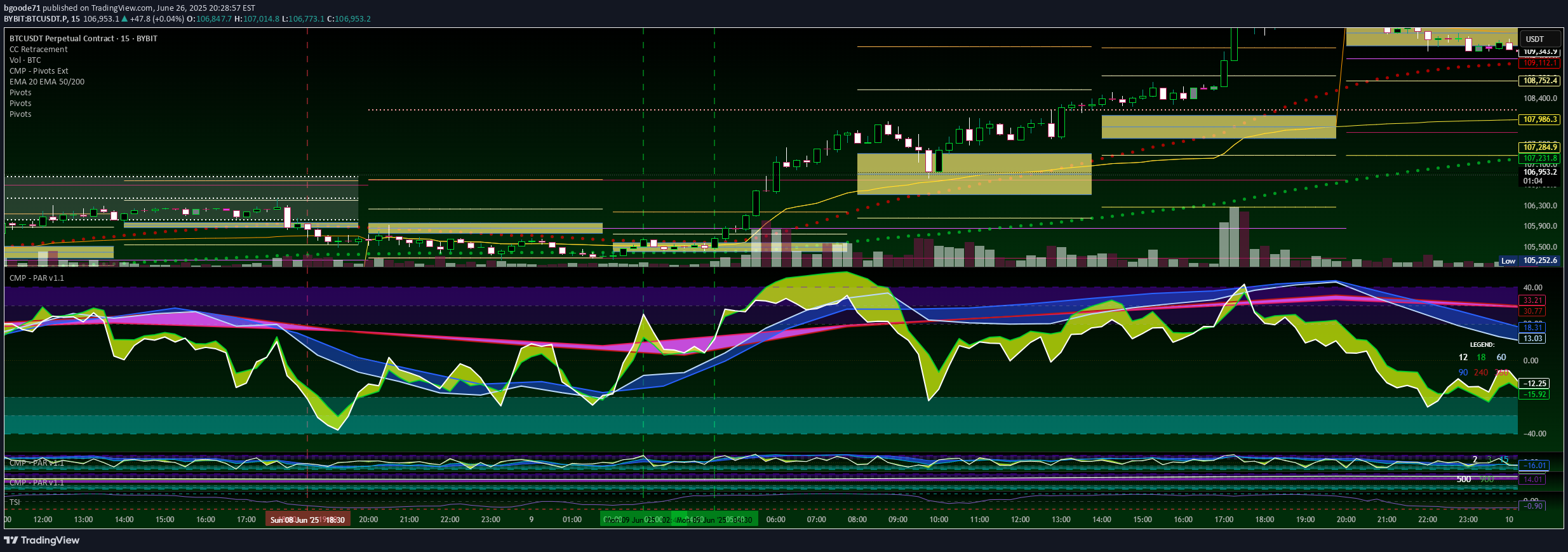This screenshot has width=1568, height=552.
Task: Select the 105,252.6 low price label
Action: (1539, 260)
